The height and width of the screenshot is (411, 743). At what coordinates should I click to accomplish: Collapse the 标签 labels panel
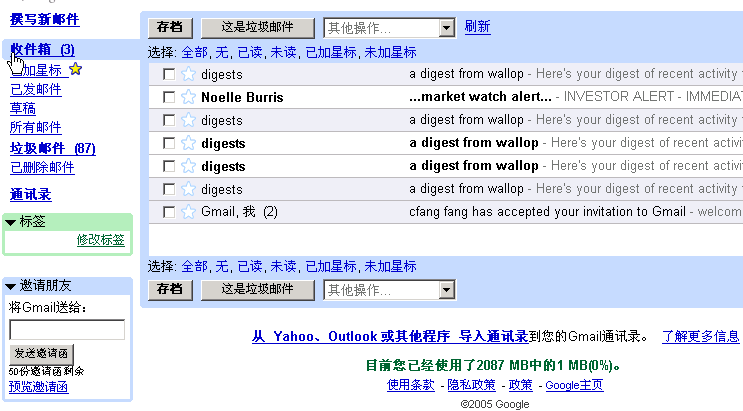pos(11,222)
